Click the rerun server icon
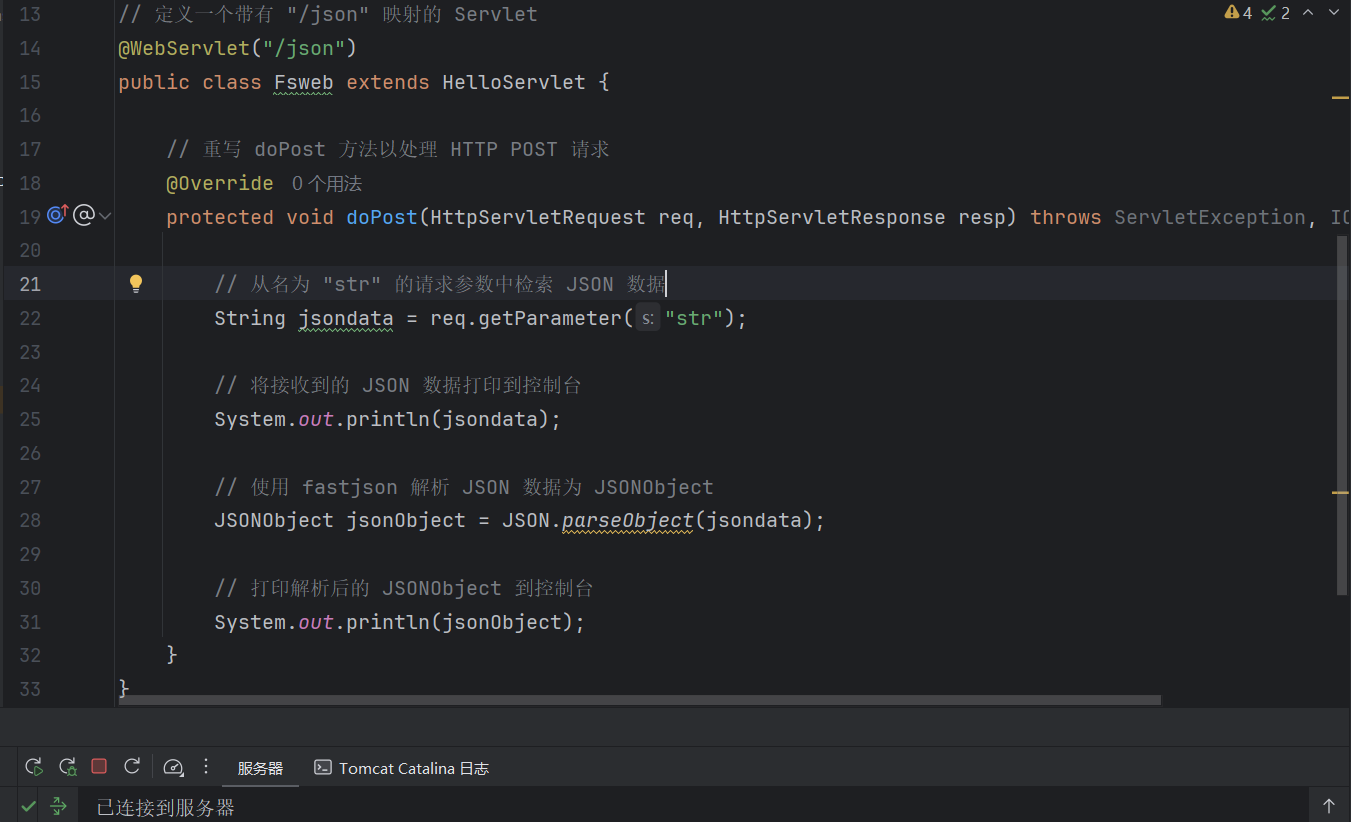The width and height of the screenshot is (1351, 822). 34,767
